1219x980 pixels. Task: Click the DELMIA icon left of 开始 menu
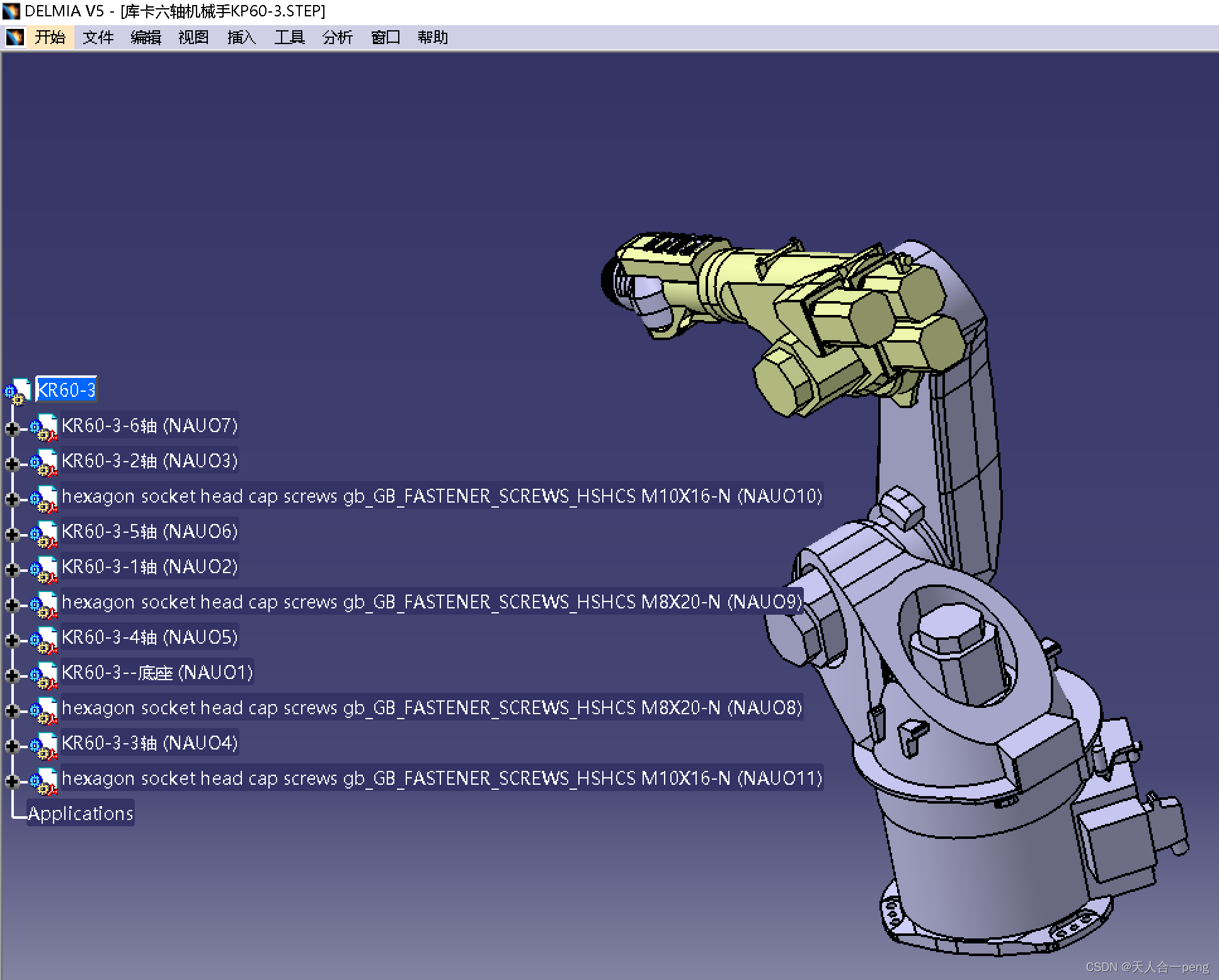point(14,37)
